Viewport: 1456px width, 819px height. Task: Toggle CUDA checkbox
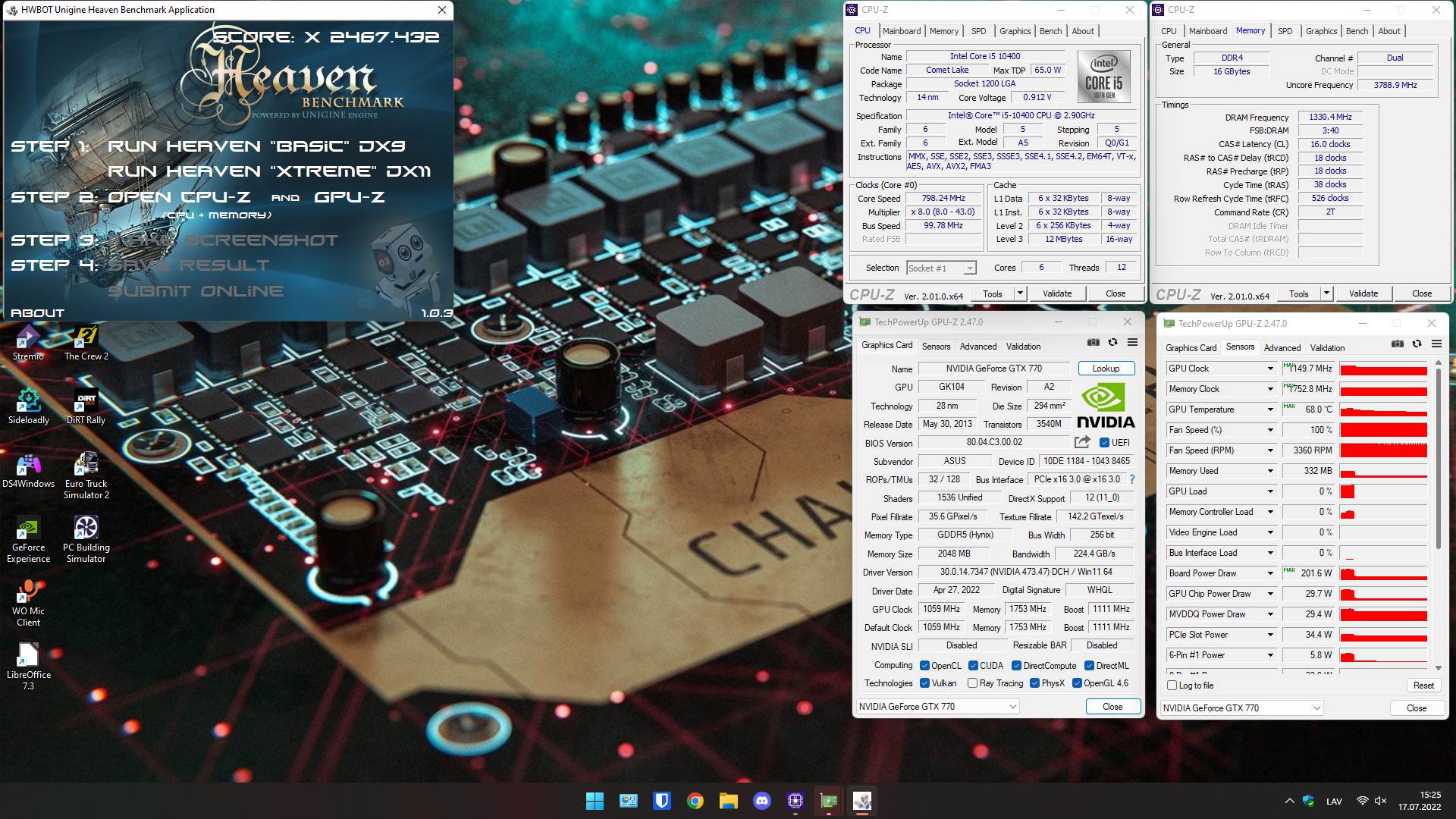click(973, 666)
